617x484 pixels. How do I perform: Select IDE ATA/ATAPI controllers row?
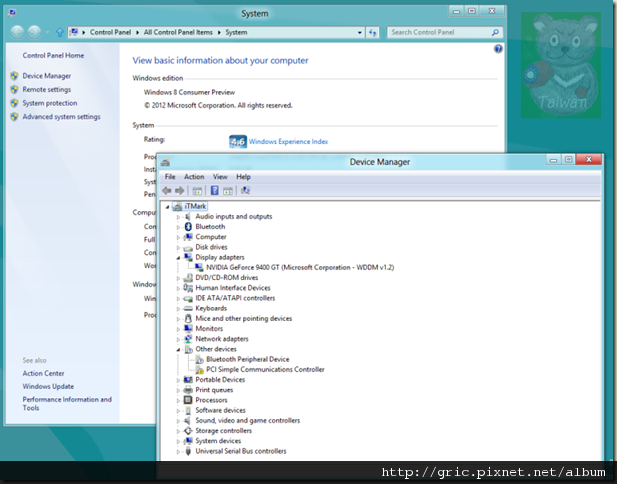click(x=235, y=298)
